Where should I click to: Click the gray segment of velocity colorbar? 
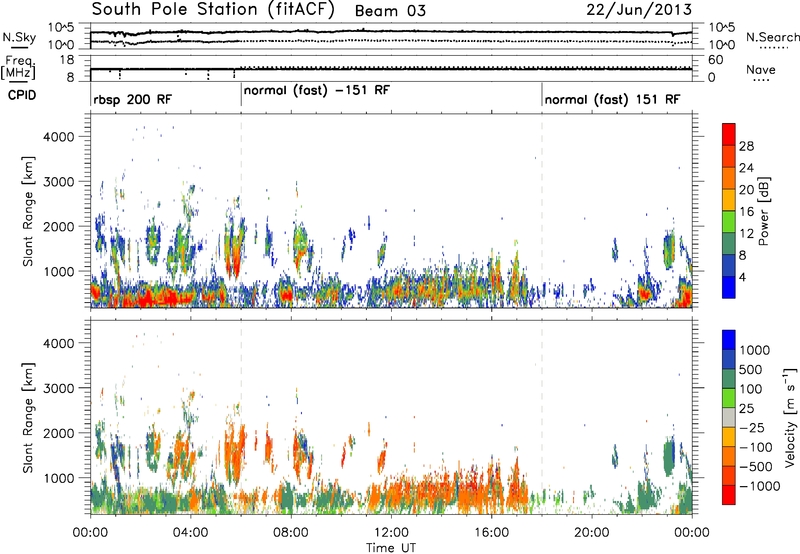[x=729, y=417]
